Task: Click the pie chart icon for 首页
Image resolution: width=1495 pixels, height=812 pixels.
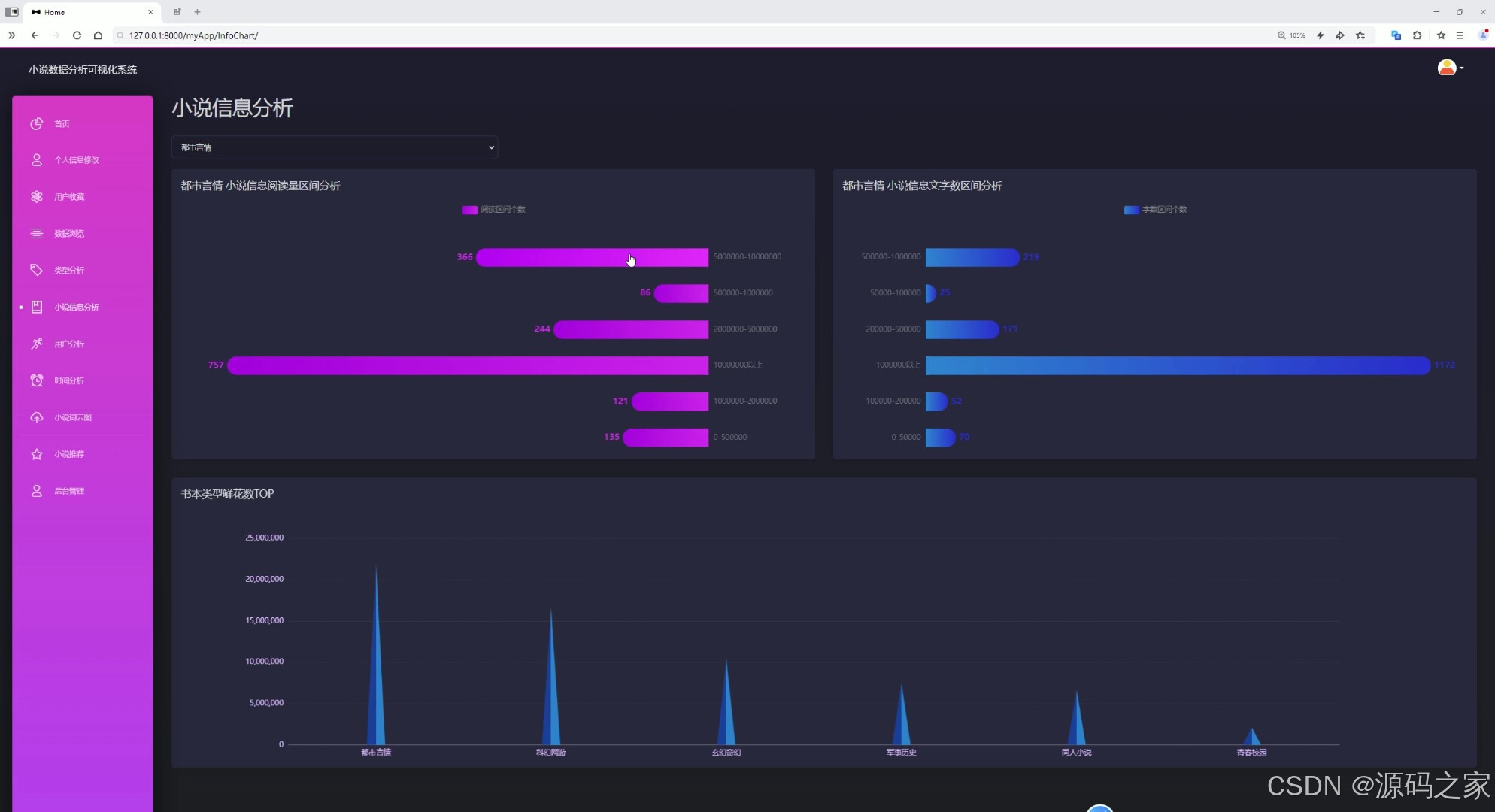Action: pos(36,123)
